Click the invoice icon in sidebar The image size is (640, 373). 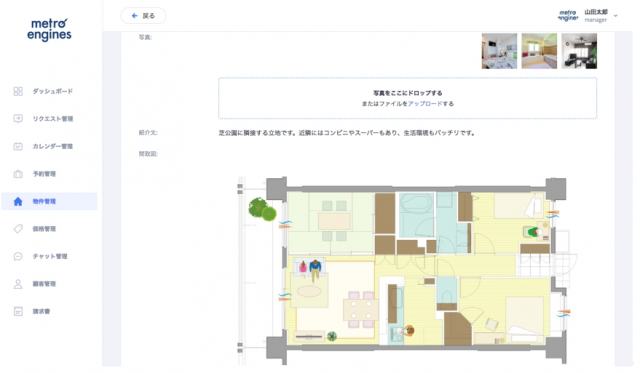point(18,311)
